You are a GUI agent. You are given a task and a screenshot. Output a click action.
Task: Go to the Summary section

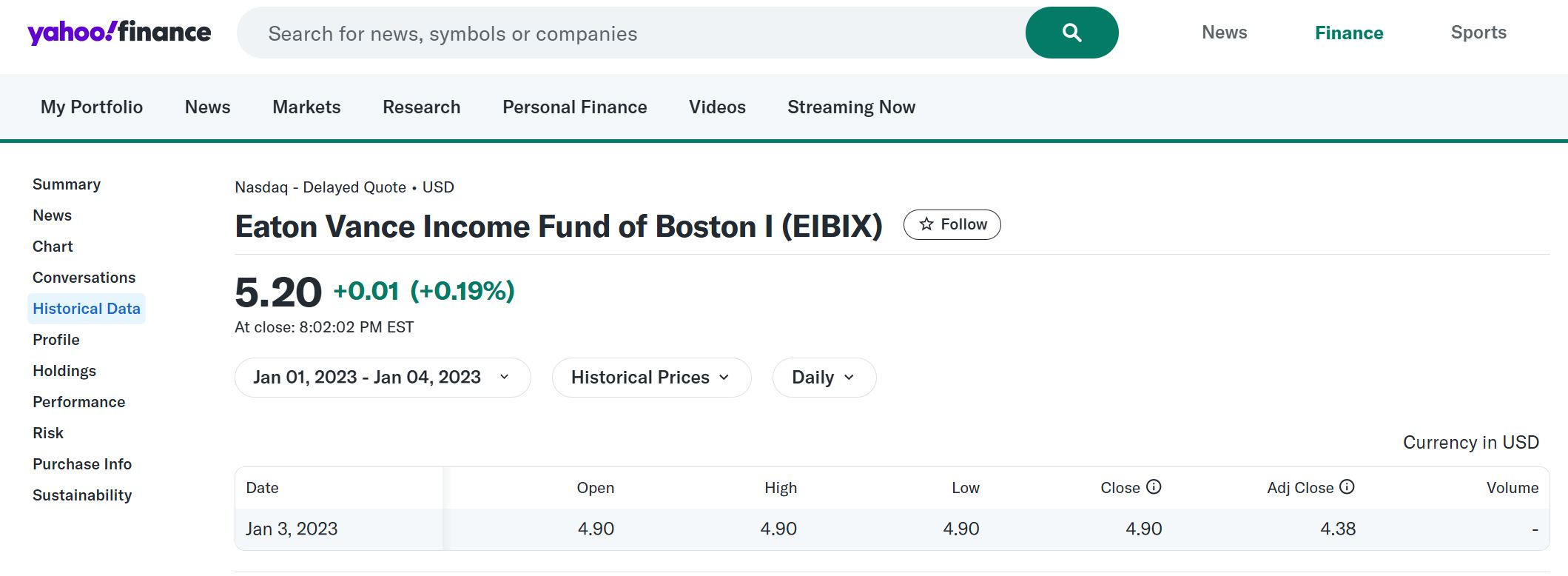point(66,184)
